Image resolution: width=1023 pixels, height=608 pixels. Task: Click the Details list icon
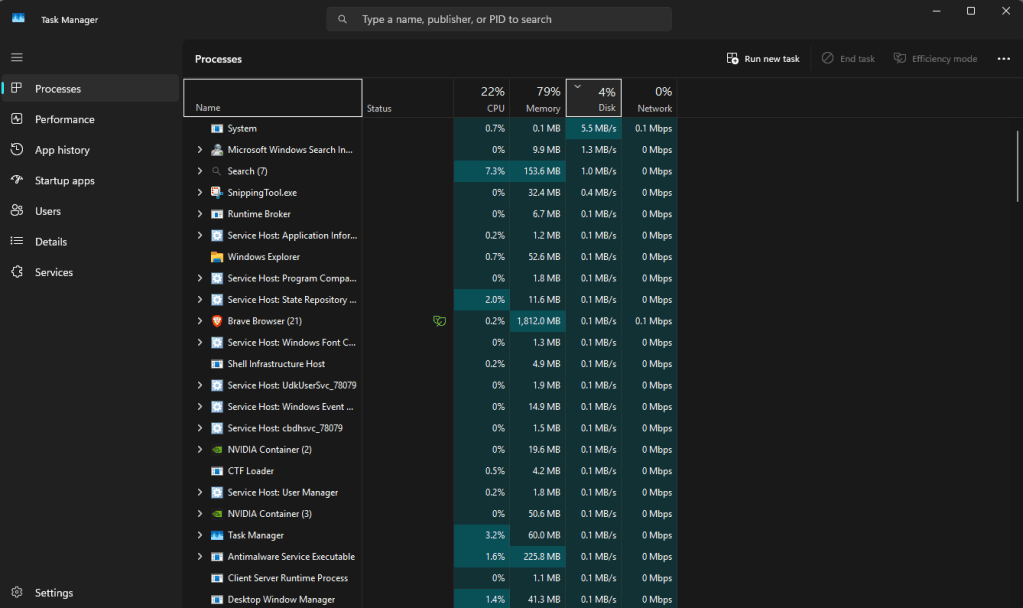pos(17,241)
